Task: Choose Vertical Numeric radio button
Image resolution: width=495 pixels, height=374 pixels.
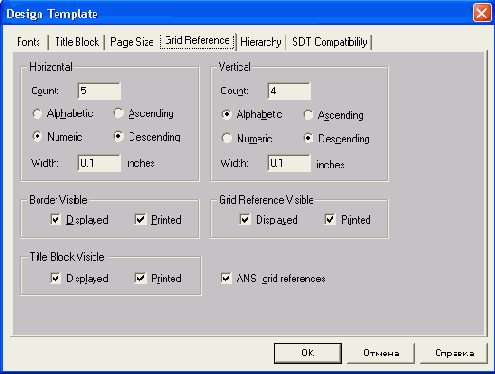Action: [x=227, y=138]
